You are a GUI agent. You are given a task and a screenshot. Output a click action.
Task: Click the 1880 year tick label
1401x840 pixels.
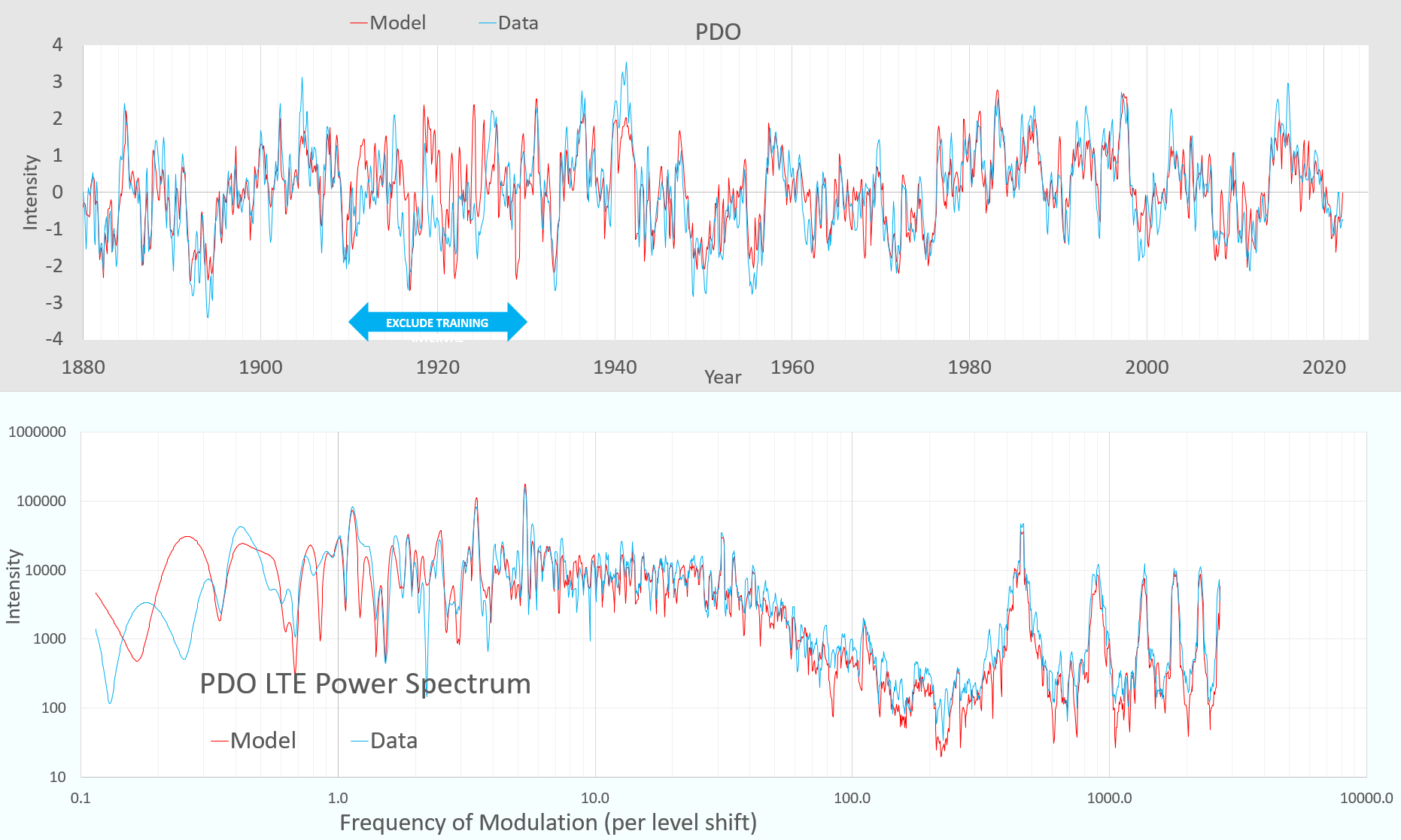pyautogui.click(x=83, y=367)
